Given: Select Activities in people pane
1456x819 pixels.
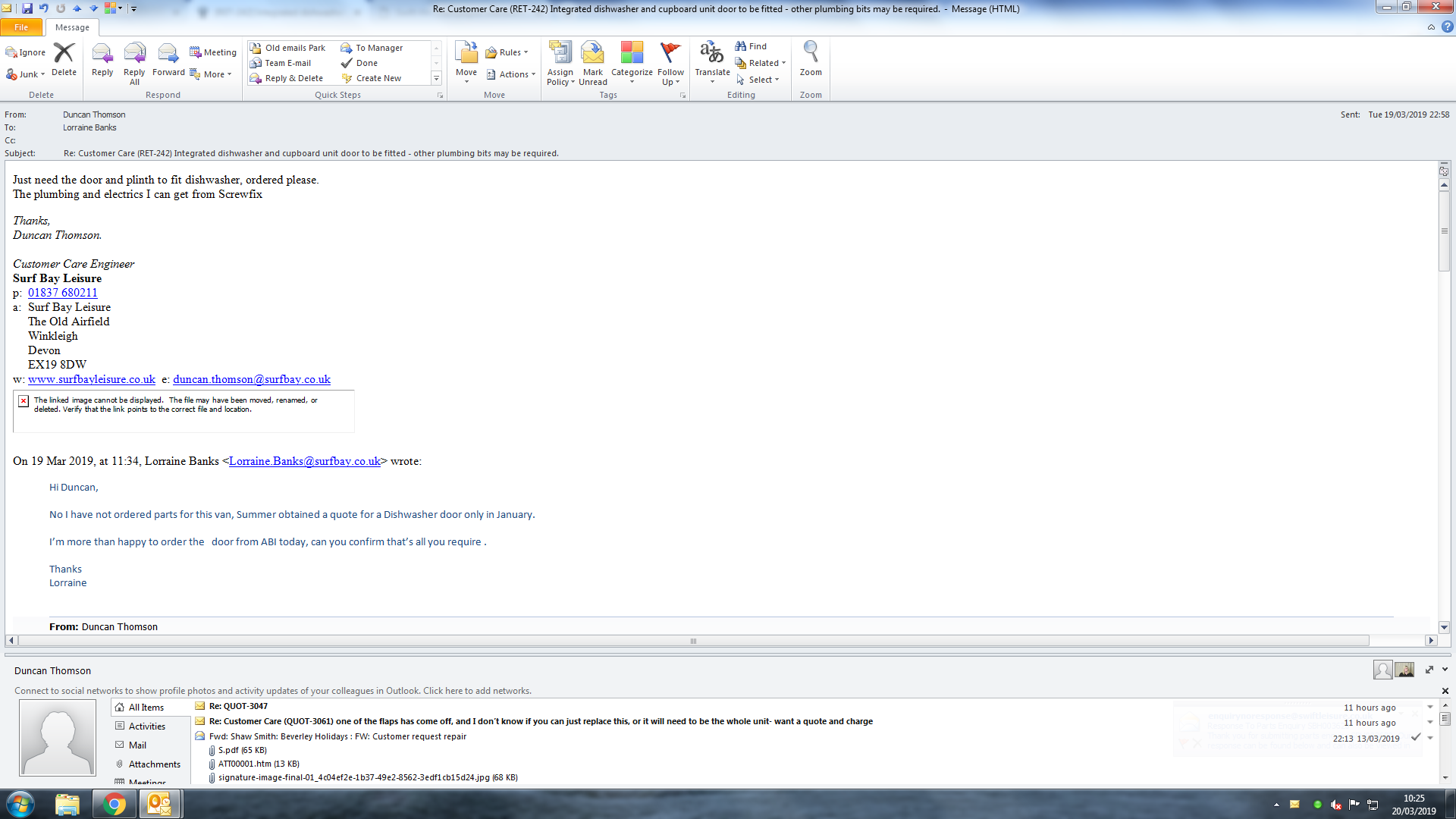Looking at the screenshot, I should pos(146,726).
